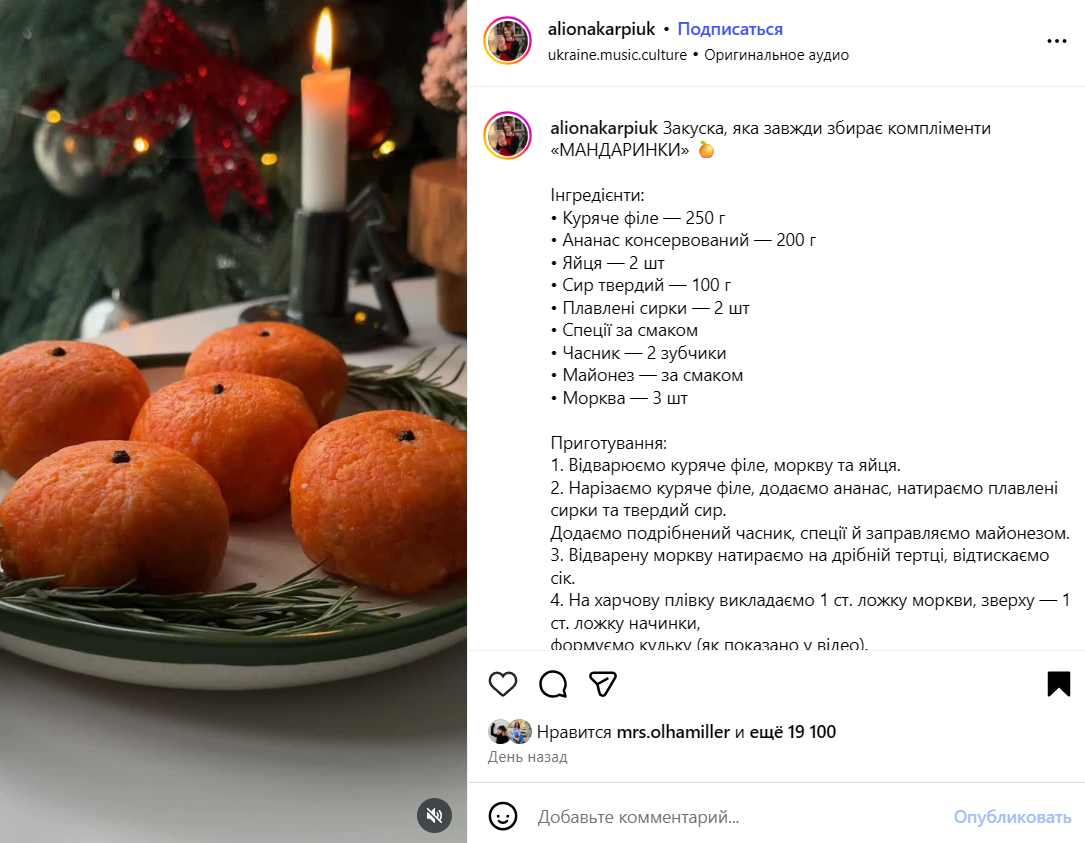Open comments with the speech bubble icon

[x=553, y=684]
